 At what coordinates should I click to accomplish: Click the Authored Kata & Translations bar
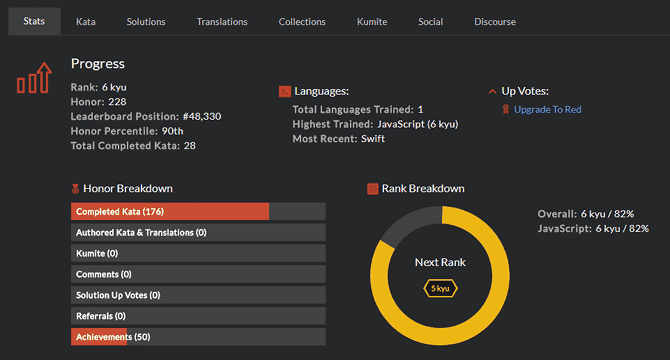(x=198, y=232)
